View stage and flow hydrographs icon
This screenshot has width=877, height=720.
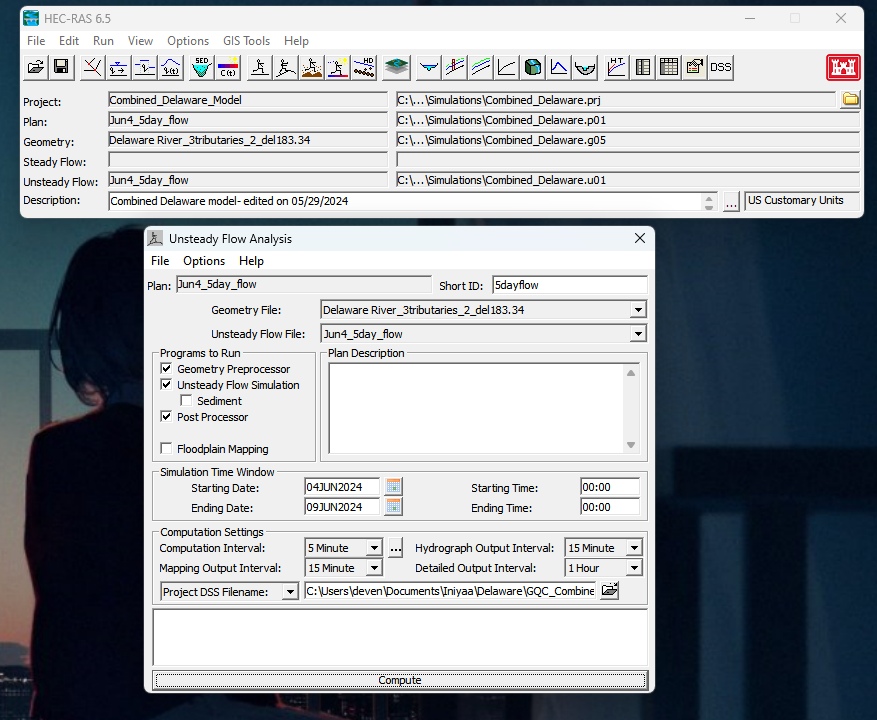click(559, 68)
